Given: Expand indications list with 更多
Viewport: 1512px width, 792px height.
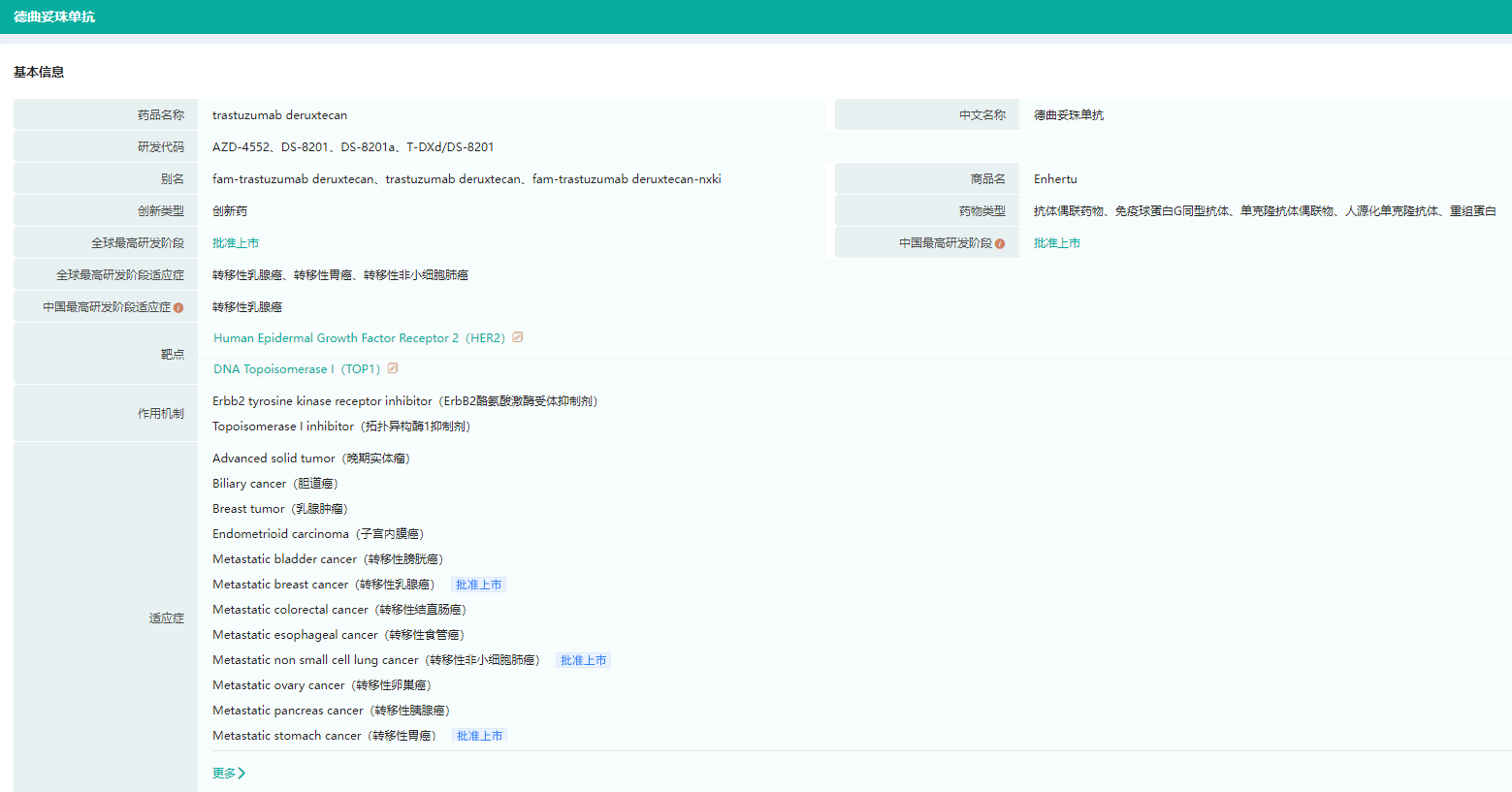Looking at the screenshot, I should (x=229, y=773).
